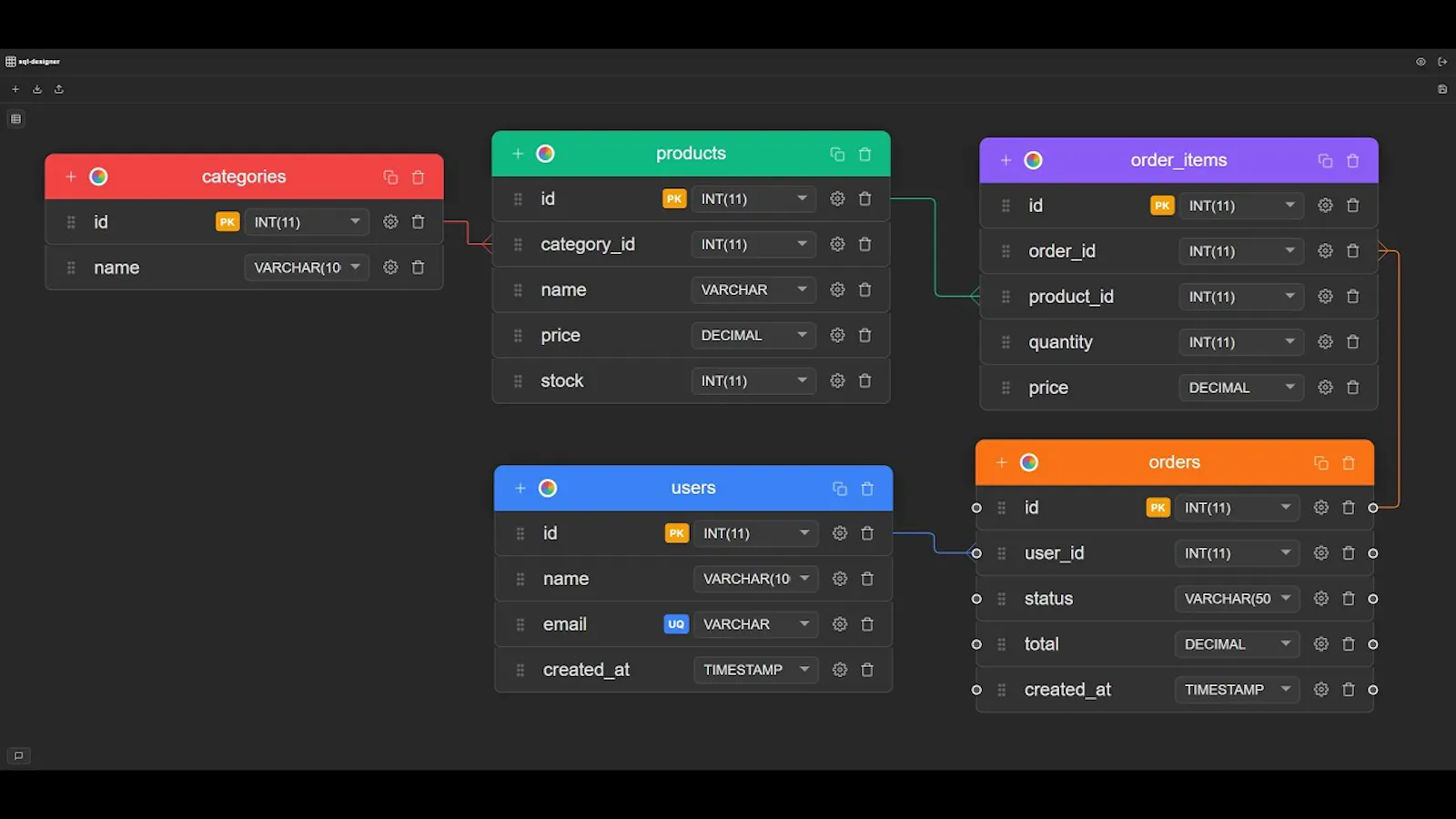Click drag handle of products stock row
The height and width of the screenshot is (819, 1456).
518,381
